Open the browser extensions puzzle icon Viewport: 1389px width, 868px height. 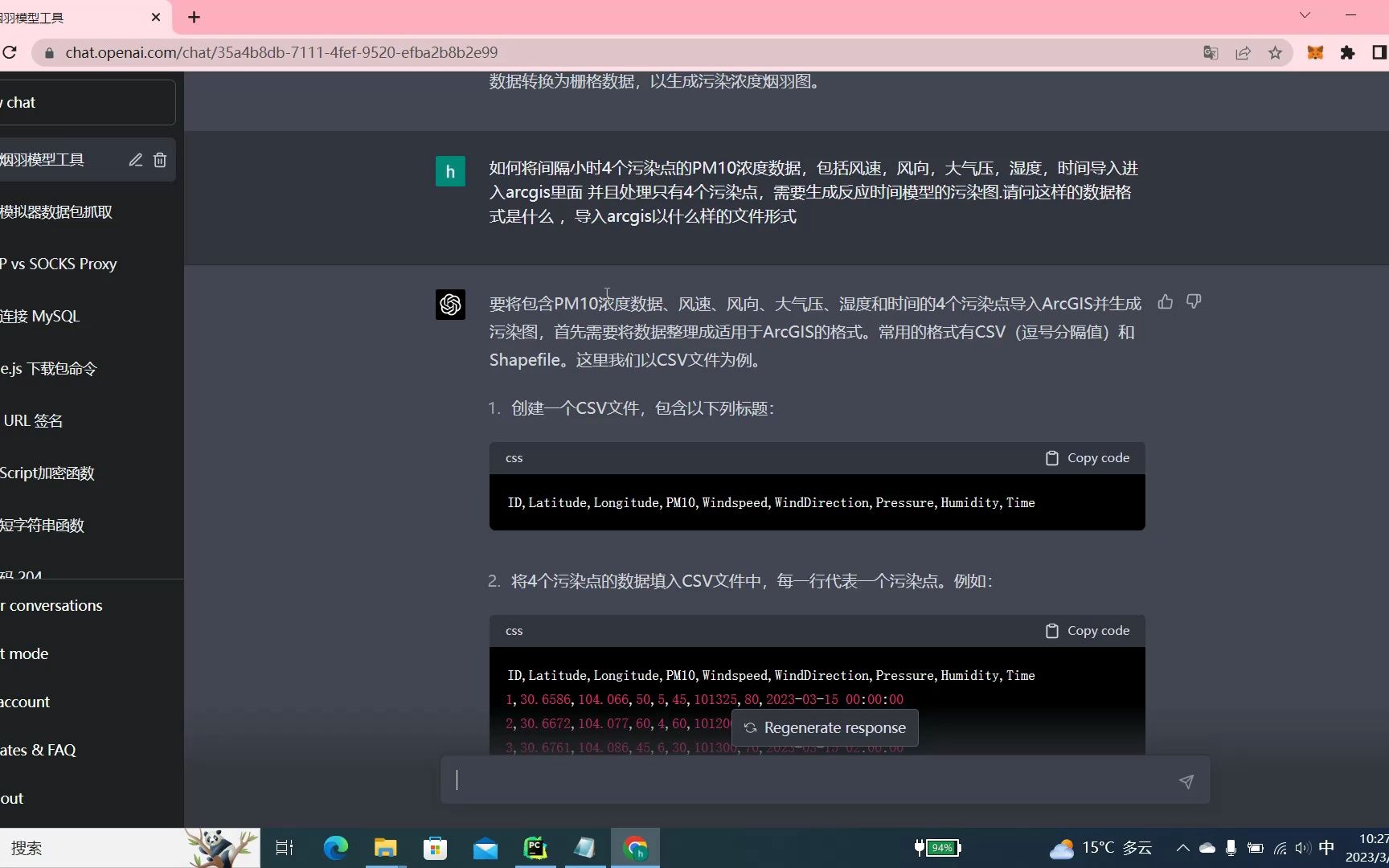pyautogui.click(x=1347, y=53)
